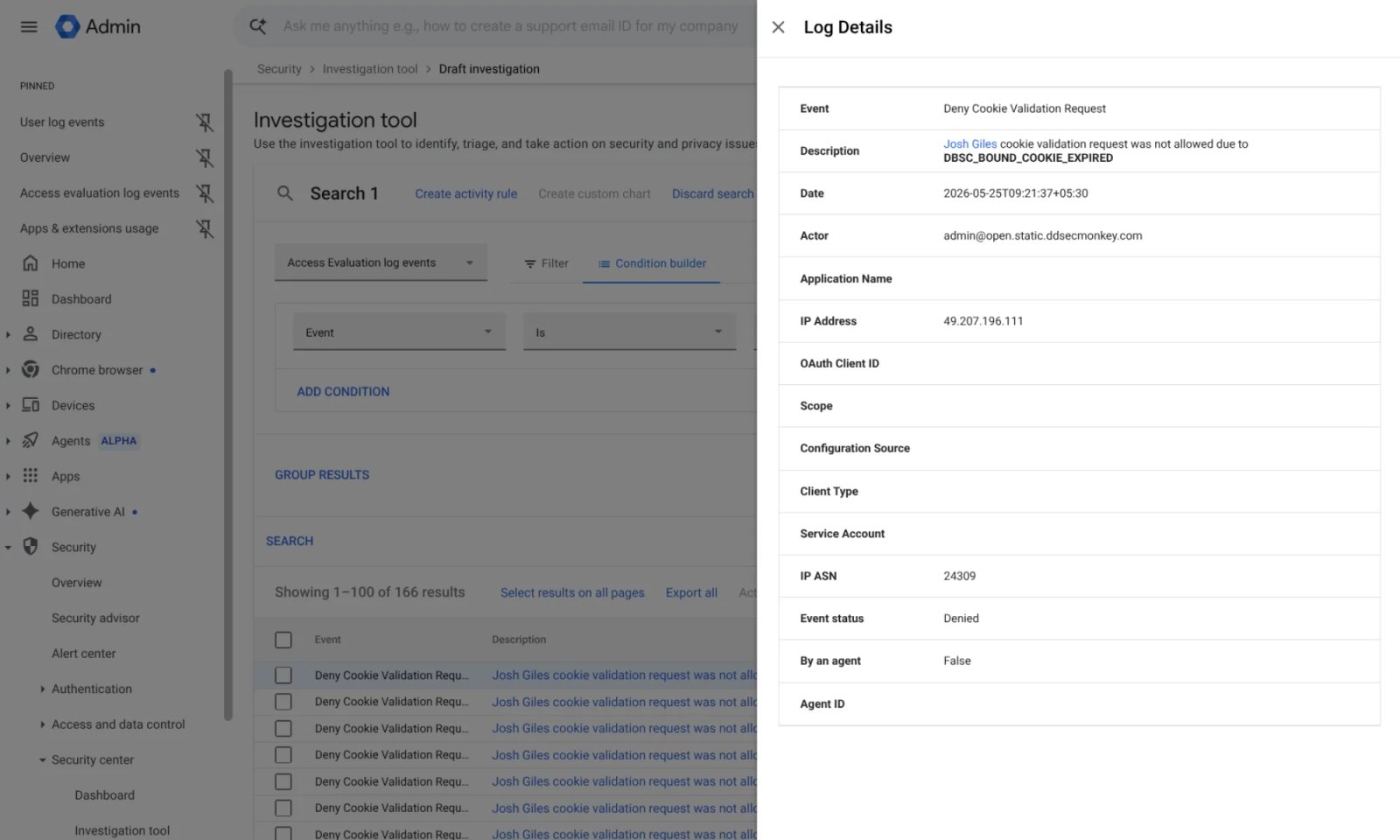The width and height of the screenshot is (1400, 840).
Task: Click the Filter icon
Action: 530,263
